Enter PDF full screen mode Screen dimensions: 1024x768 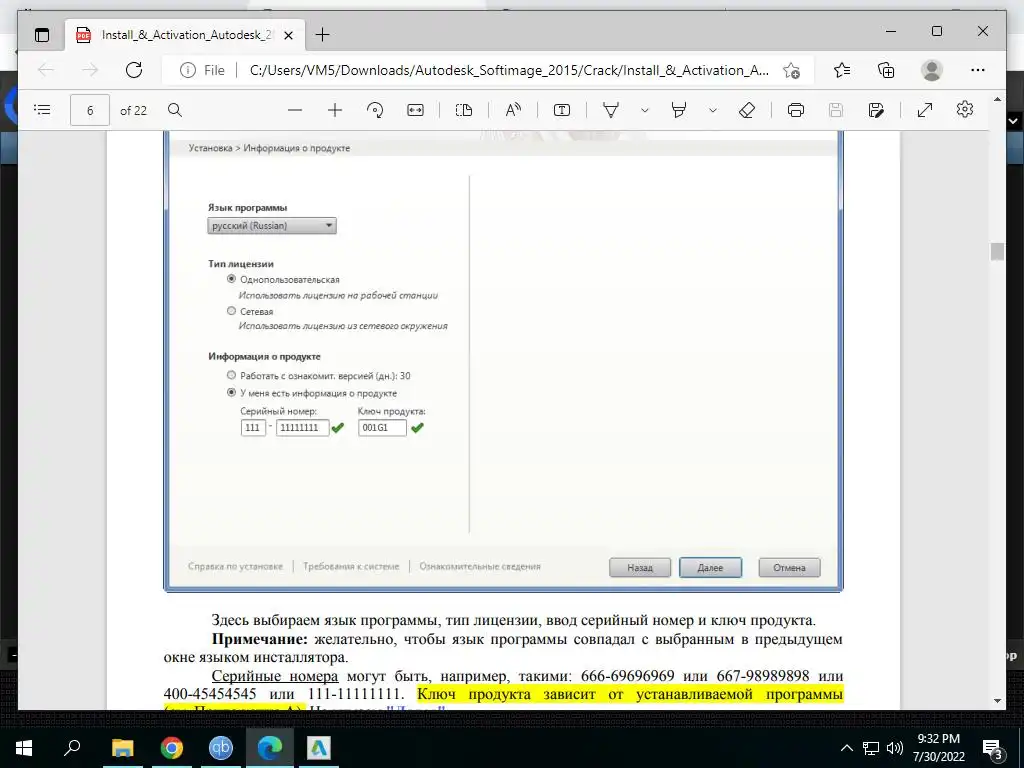925,110
